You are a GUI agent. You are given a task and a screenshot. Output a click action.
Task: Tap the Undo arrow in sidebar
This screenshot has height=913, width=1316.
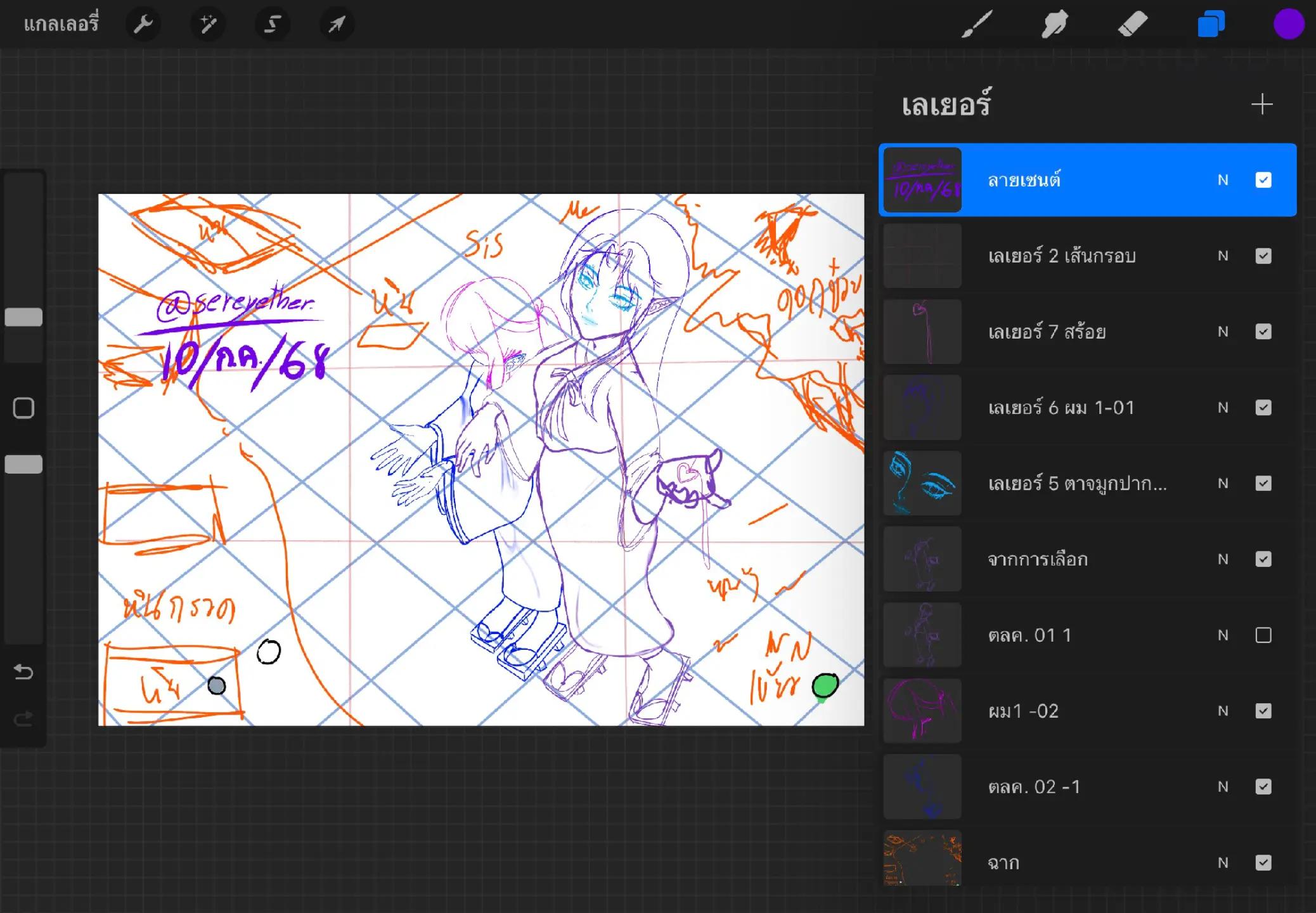[23, 671]
